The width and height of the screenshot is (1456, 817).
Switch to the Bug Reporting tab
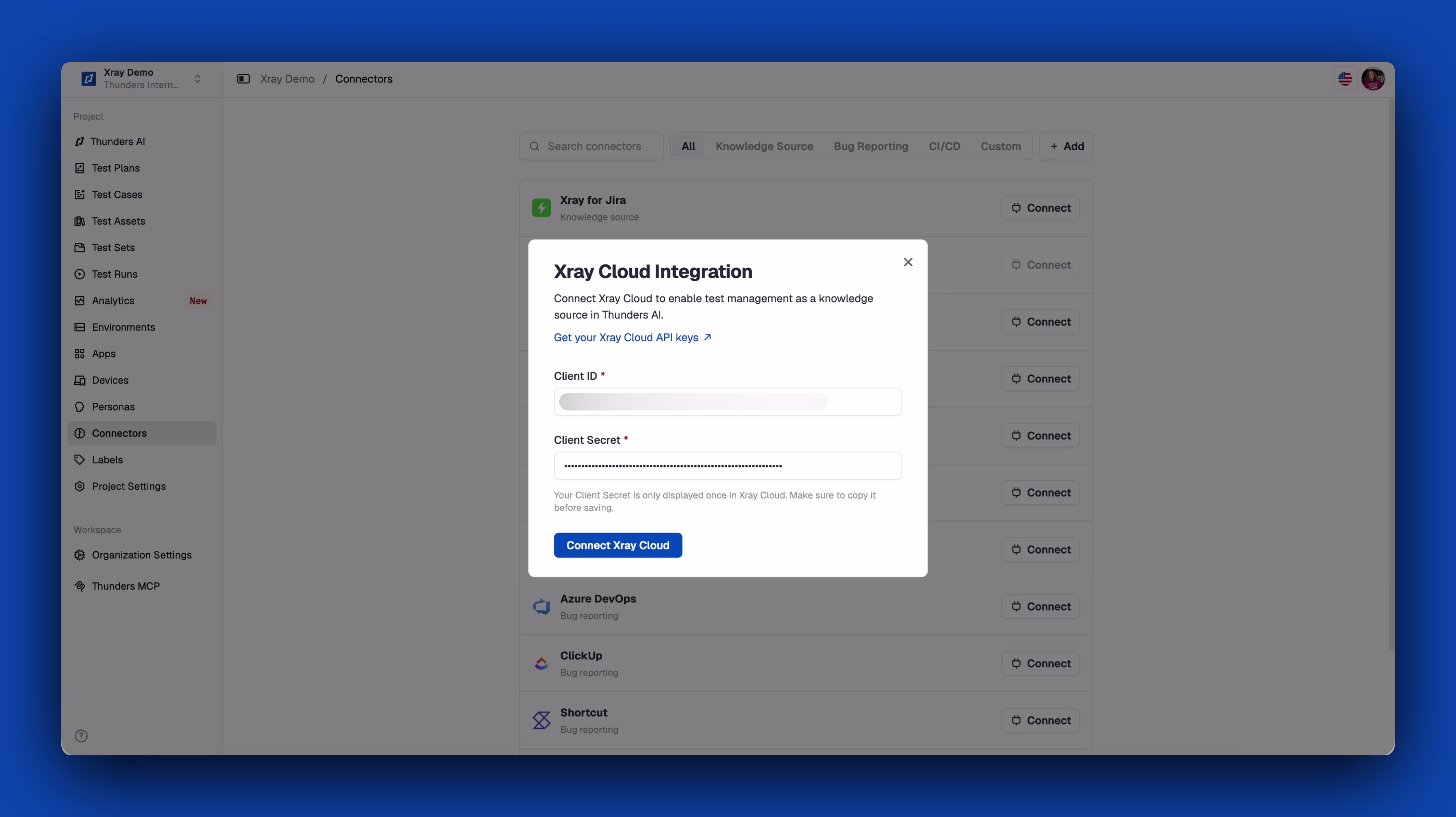[x=870, y=146]
